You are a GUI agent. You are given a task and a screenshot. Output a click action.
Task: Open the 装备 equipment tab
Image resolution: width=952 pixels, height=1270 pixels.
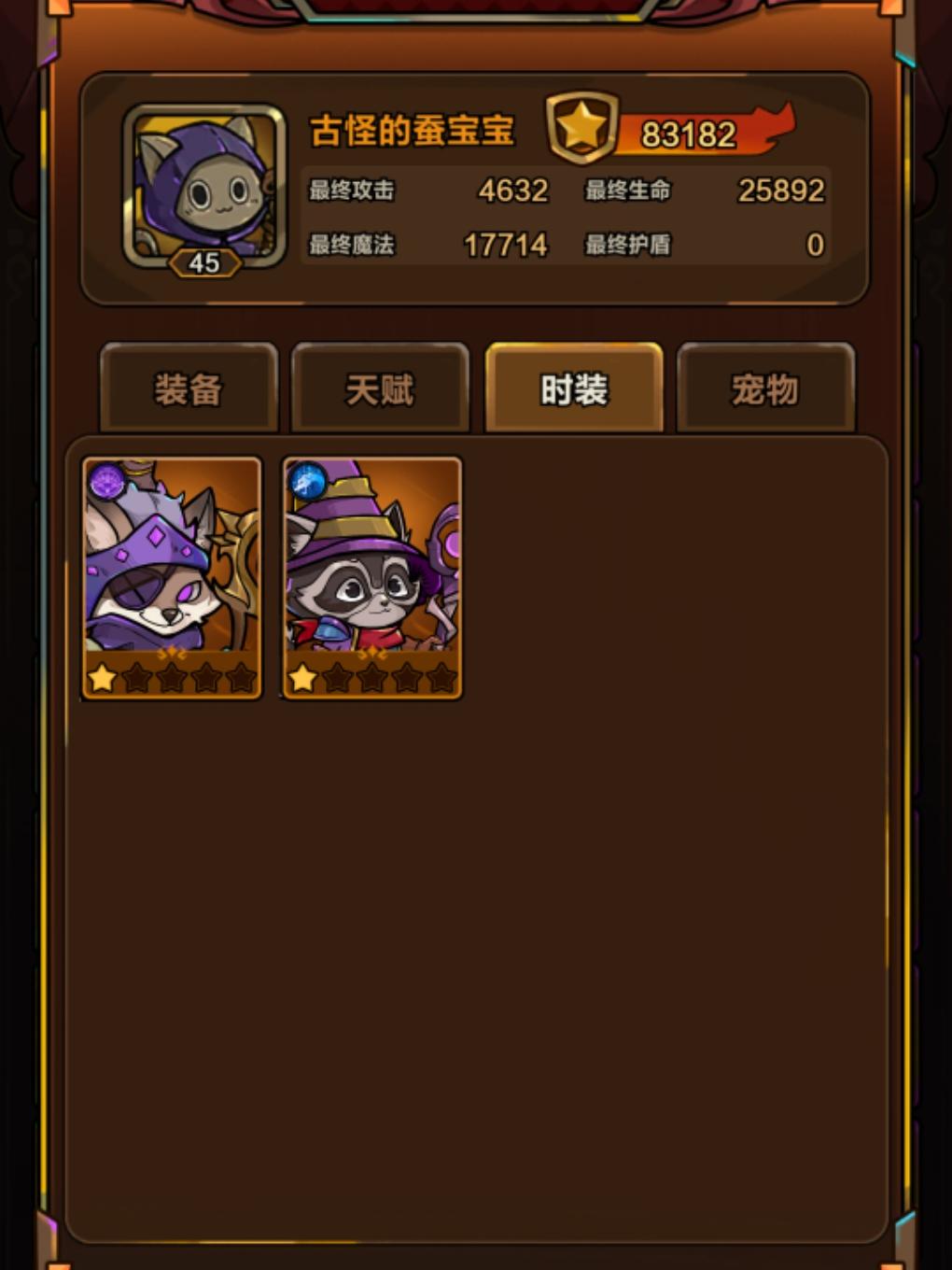tap(189, 388)
